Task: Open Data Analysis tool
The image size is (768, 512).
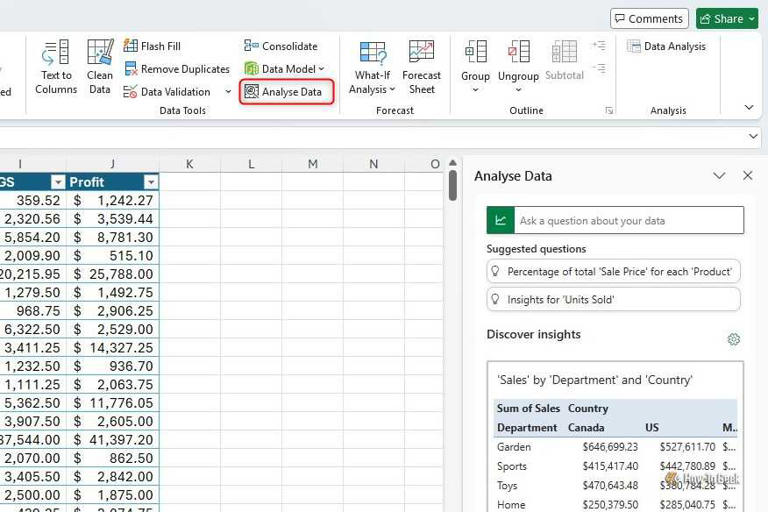Action: point(666,47)
